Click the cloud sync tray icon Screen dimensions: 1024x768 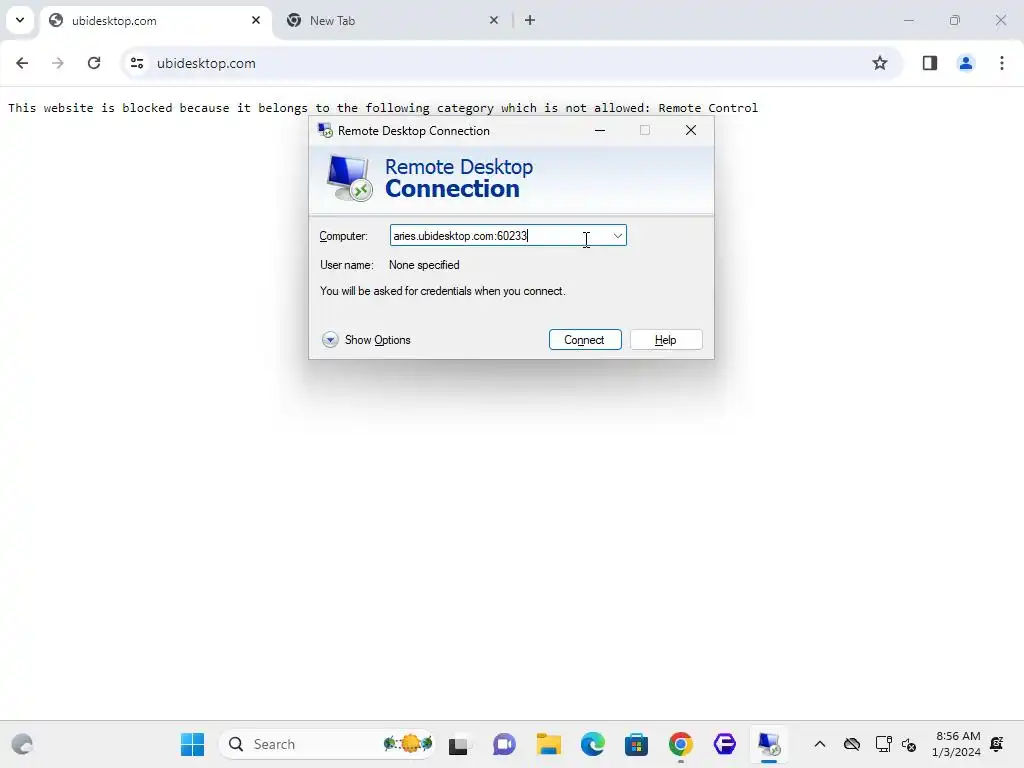tap(852, 744)
